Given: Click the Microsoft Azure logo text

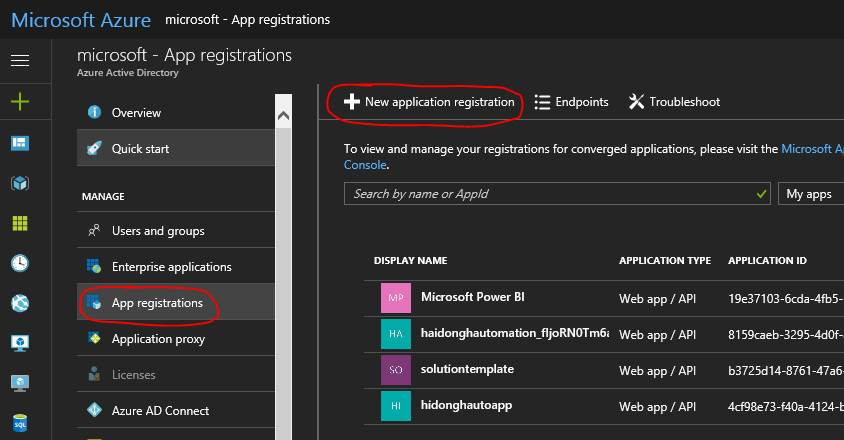Looking at the screenshot, I should (81, 20).
